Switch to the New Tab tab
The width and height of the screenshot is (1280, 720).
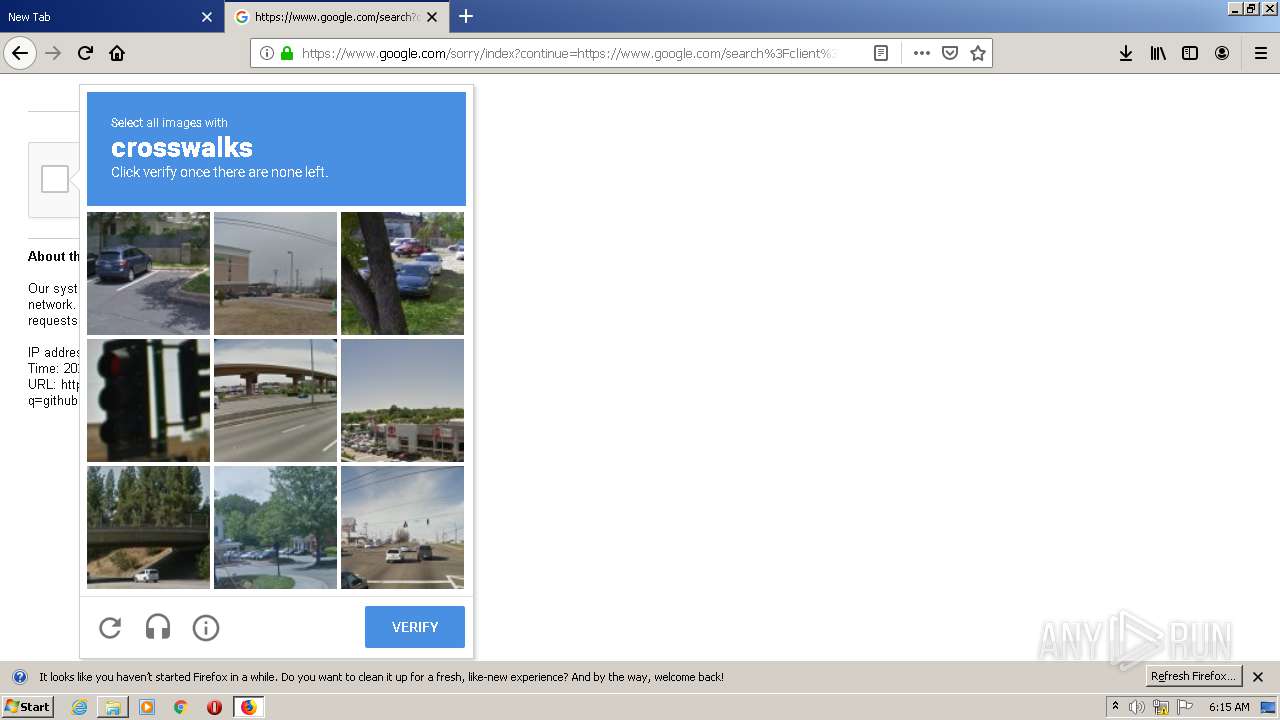(111, 17)
